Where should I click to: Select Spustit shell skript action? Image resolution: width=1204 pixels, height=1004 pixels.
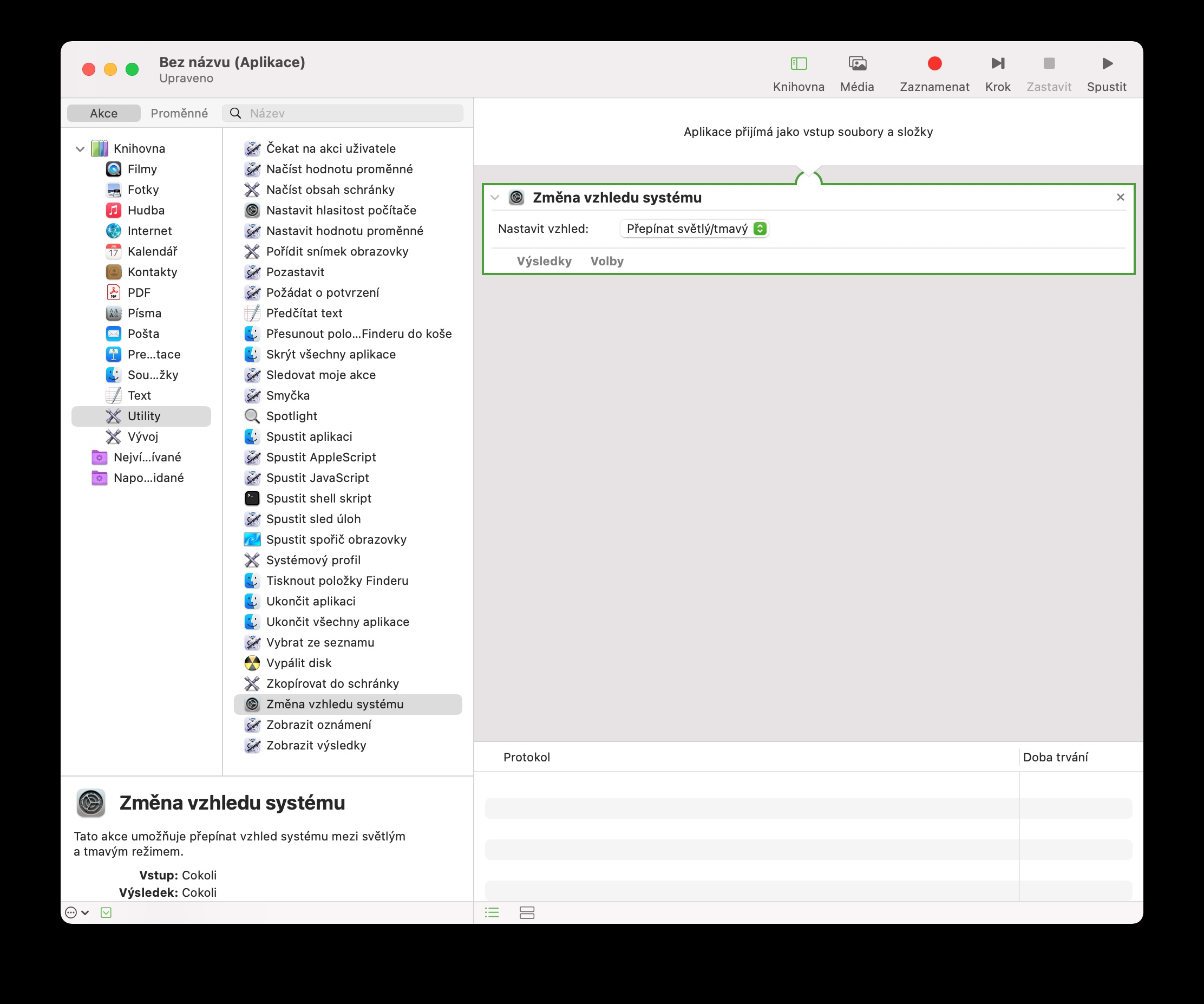point(318,498)
